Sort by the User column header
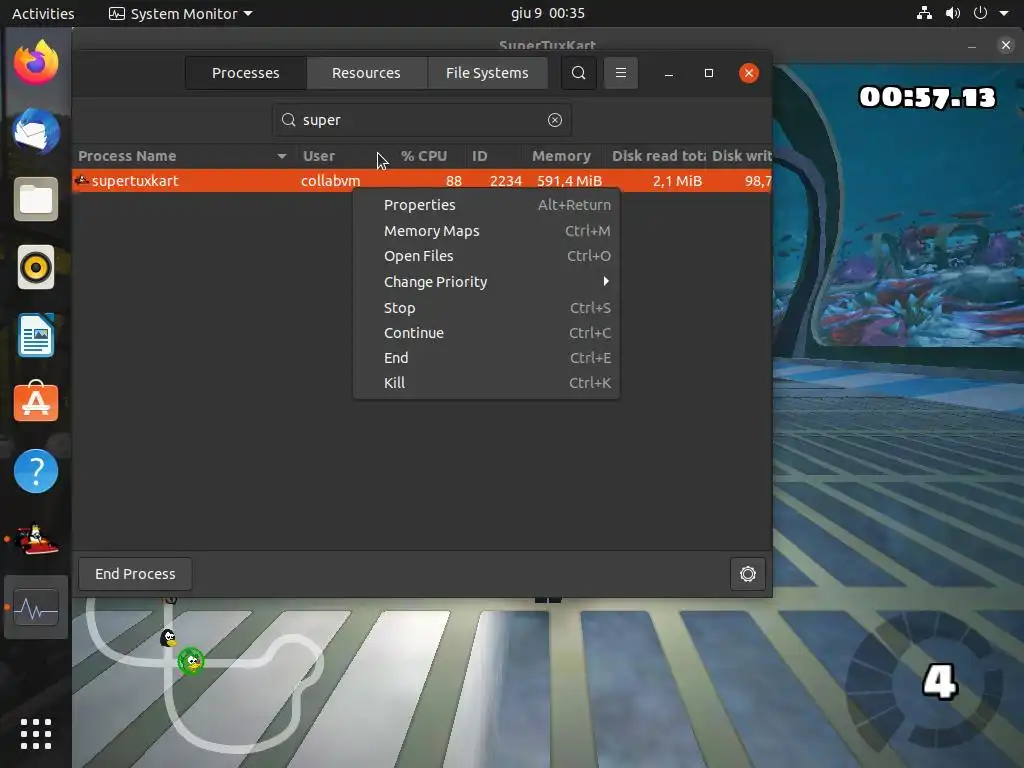Image resolution: width=1024 pixels, height=768 pixels. (319, 156)
